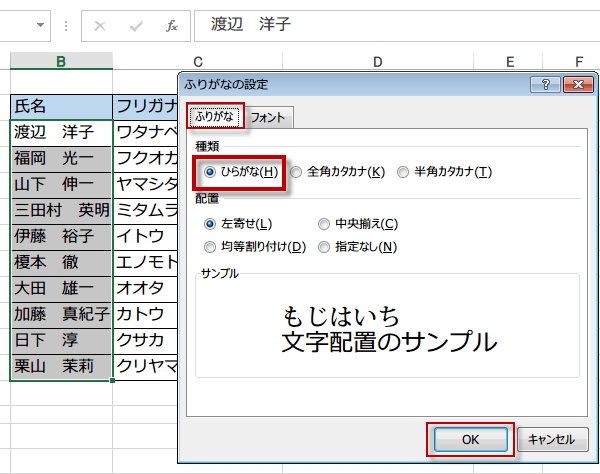Click the dialog help question mark button

coord(547,85)
